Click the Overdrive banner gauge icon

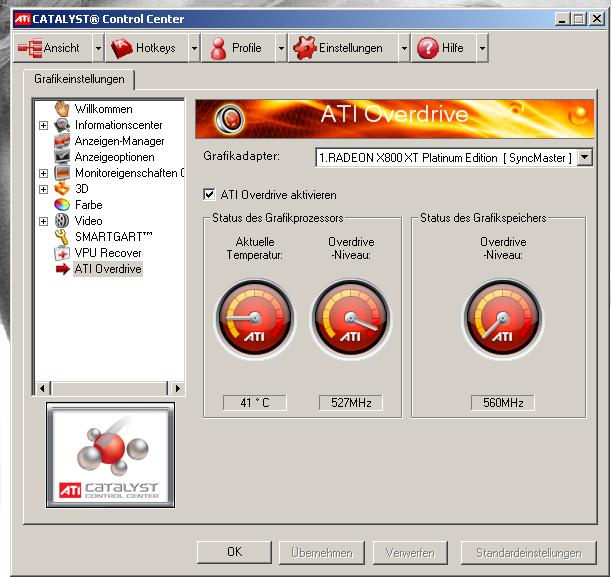tap(230, 118)
